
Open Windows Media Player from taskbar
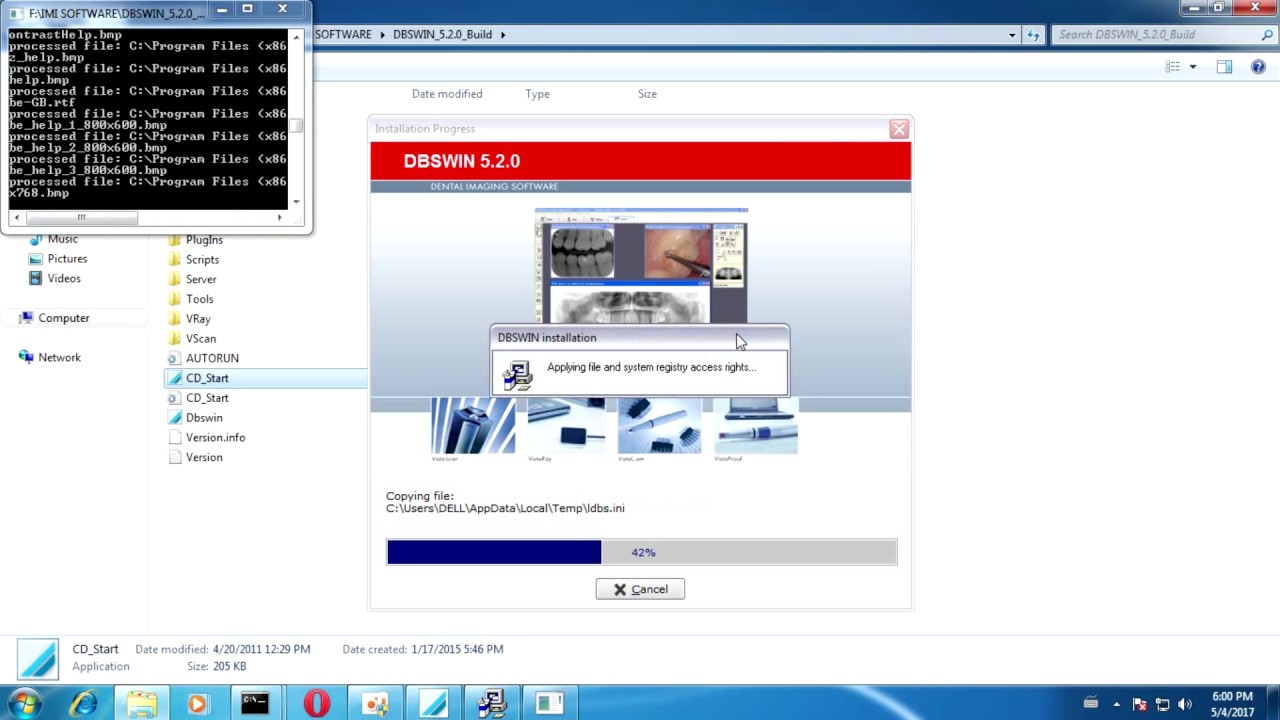[197, 704]
